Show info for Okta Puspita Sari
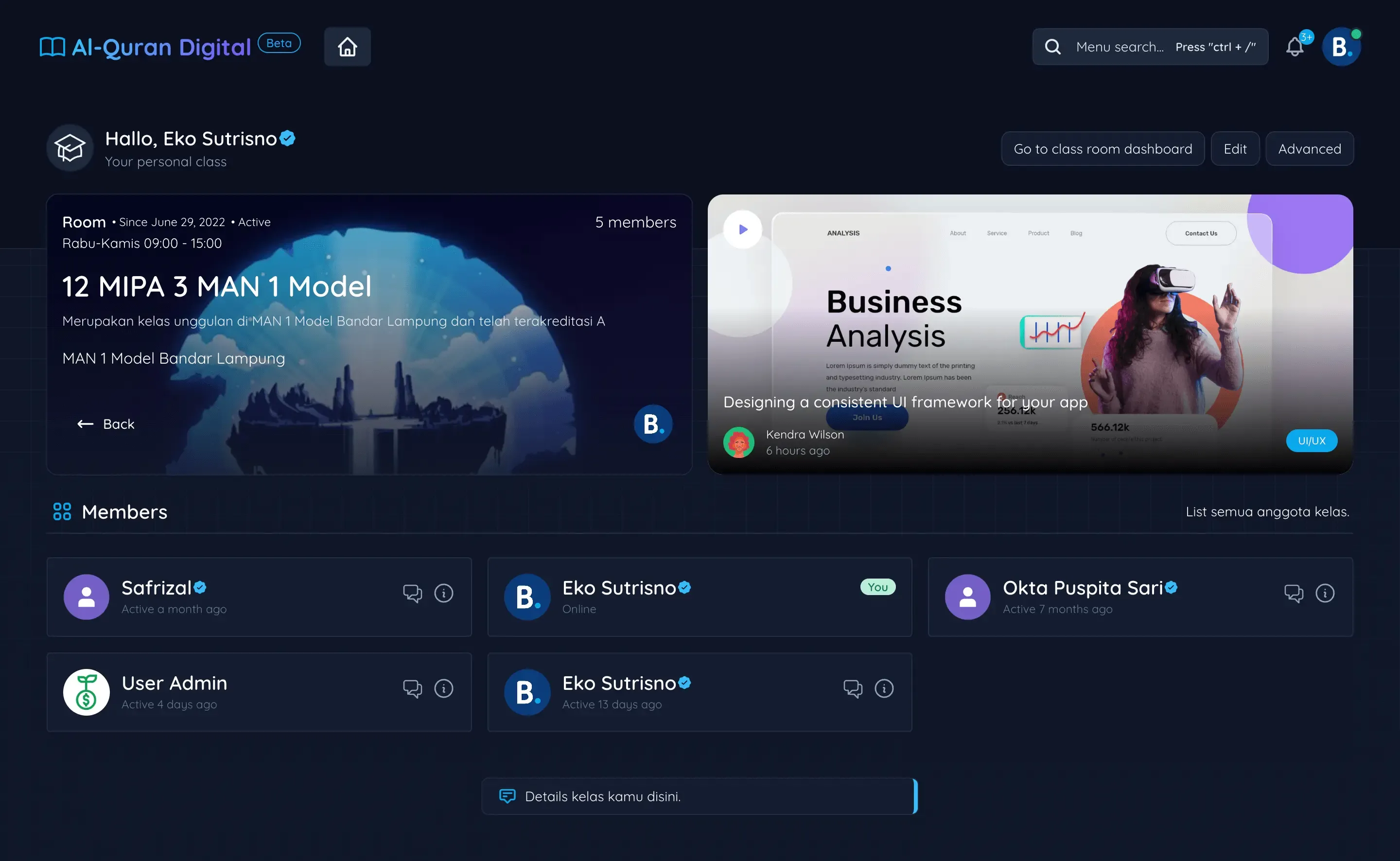The image size is (1400, 861). pos(1325,593)
